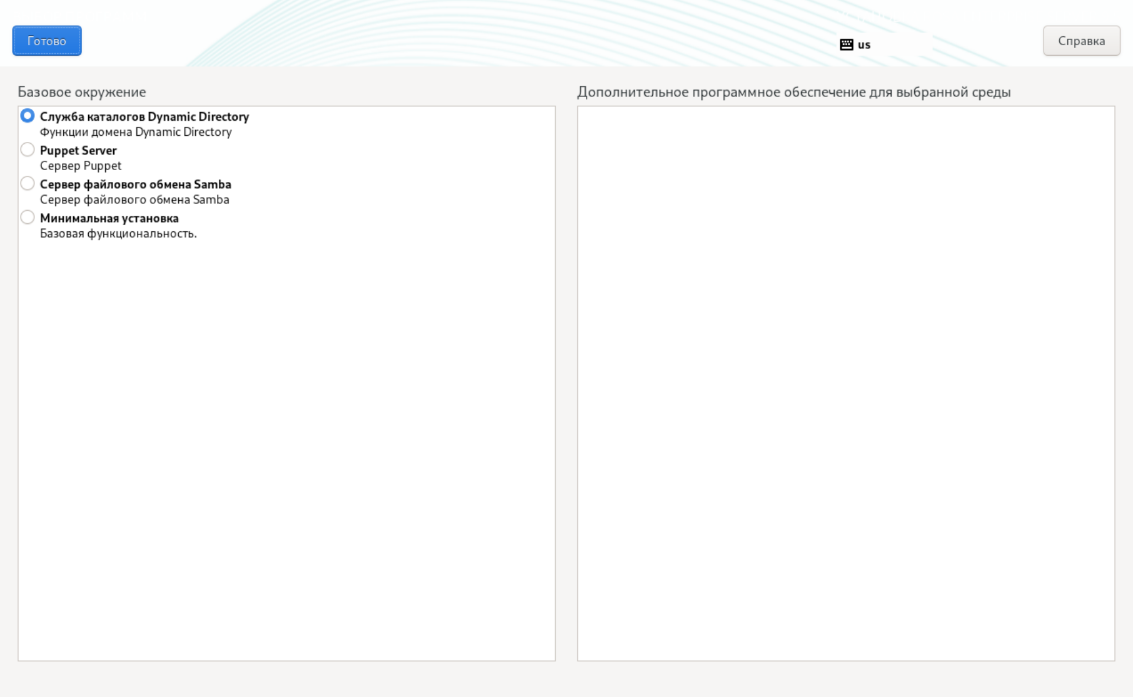The image size is (1133, 697).
Task: Click the 'Сервер Puppet' description text
Action: click(80, 166)
